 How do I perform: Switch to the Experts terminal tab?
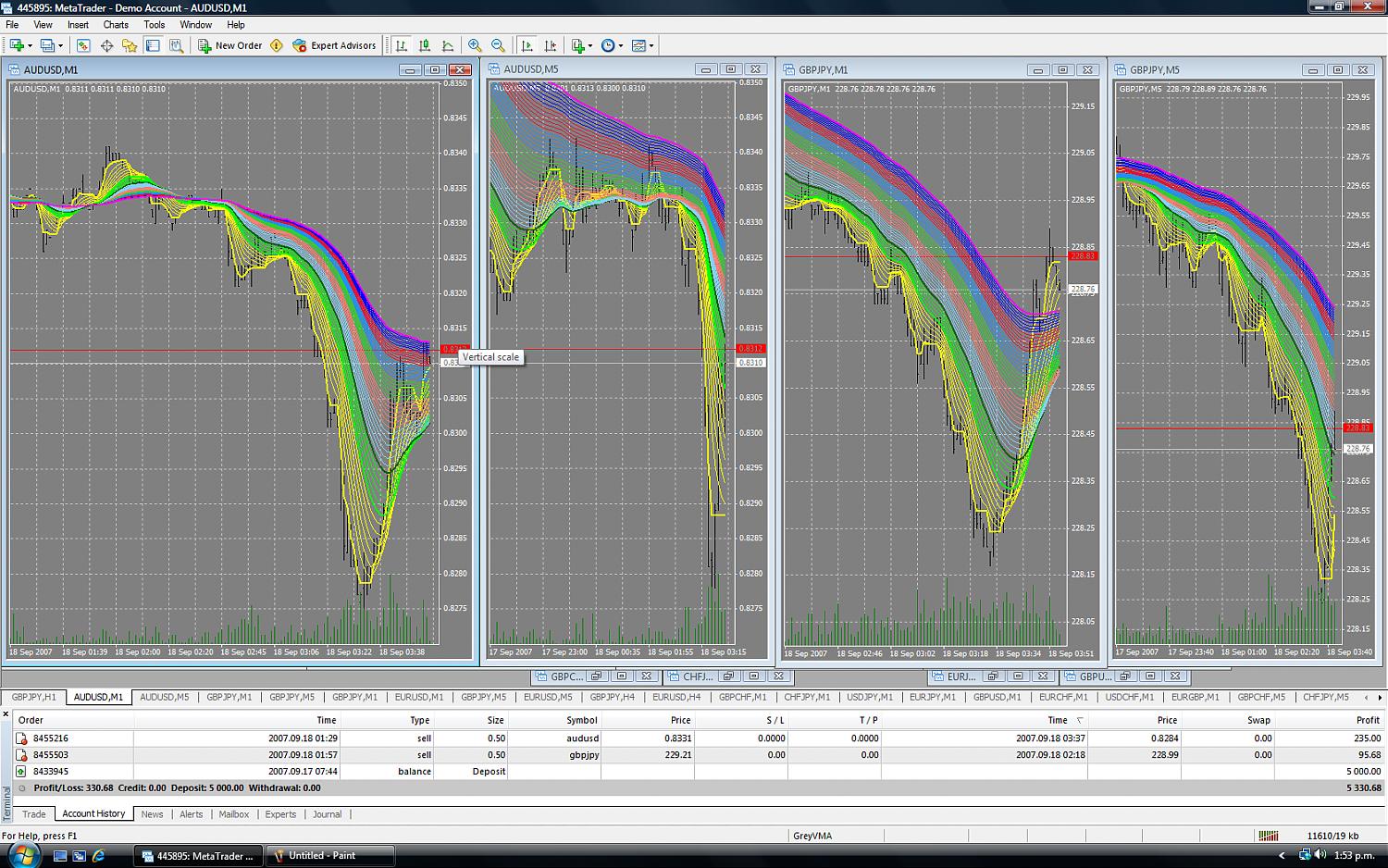(x=280, y=814)
